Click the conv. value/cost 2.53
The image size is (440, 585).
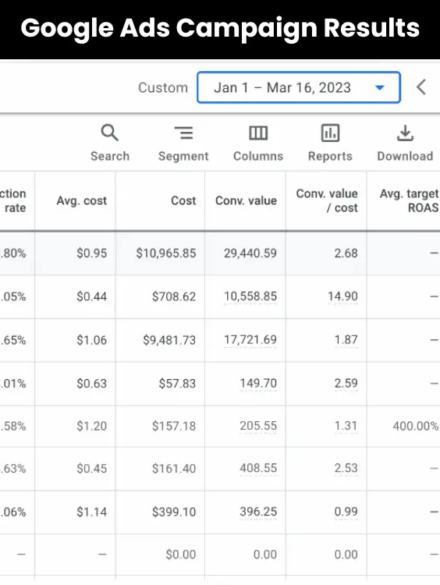coord(346,468)
